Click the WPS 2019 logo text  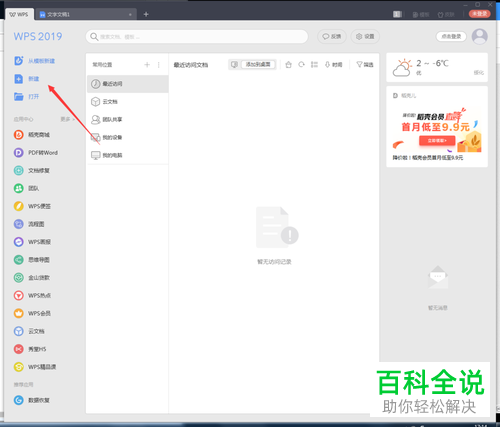pyautogui.click(x=38, y=36)
